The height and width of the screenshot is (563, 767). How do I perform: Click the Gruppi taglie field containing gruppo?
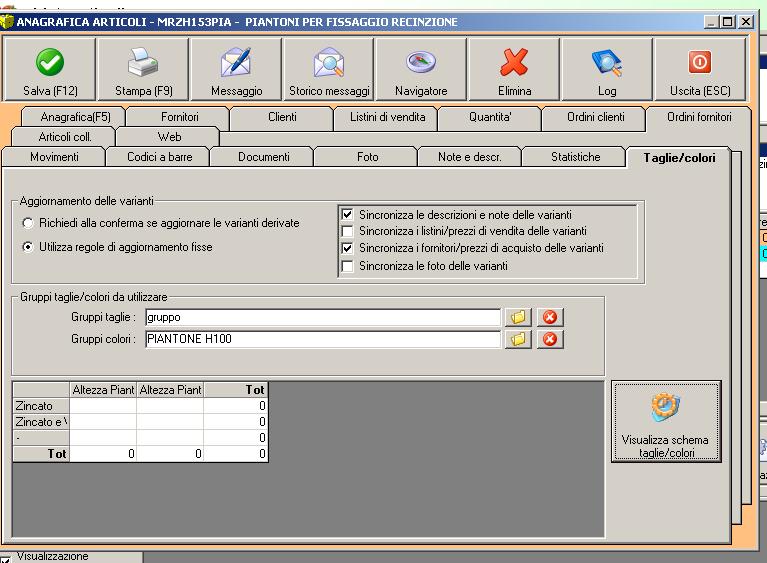point(323,317)
